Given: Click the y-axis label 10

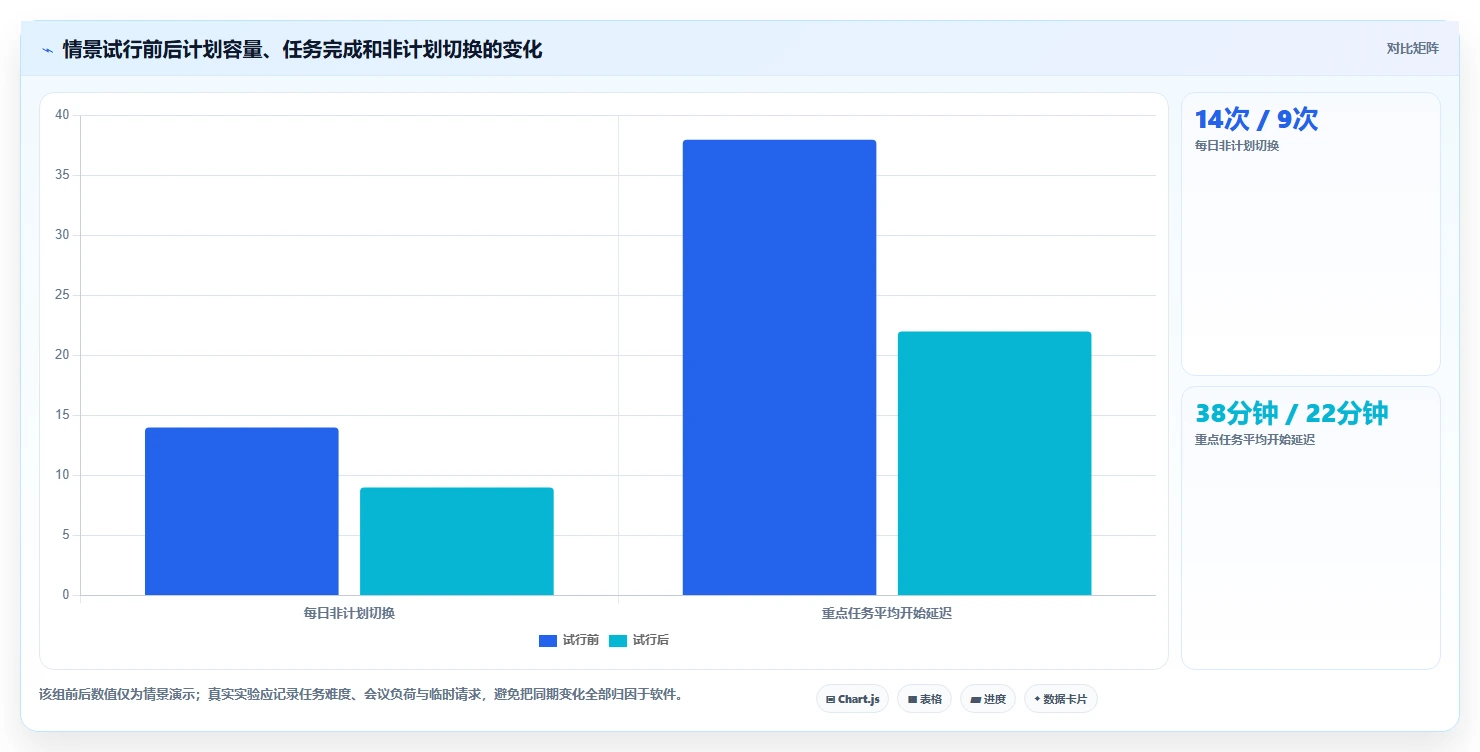Looking at the screenshot, I should pos(62,475).
